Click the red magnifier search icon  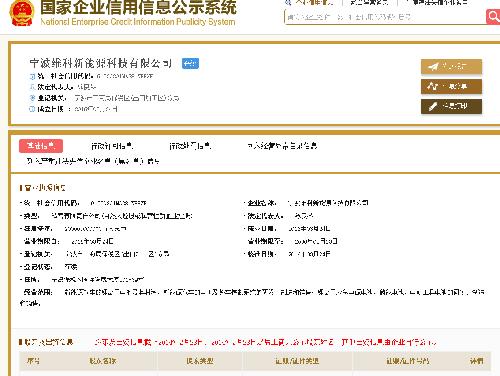(x=493, y=16)
